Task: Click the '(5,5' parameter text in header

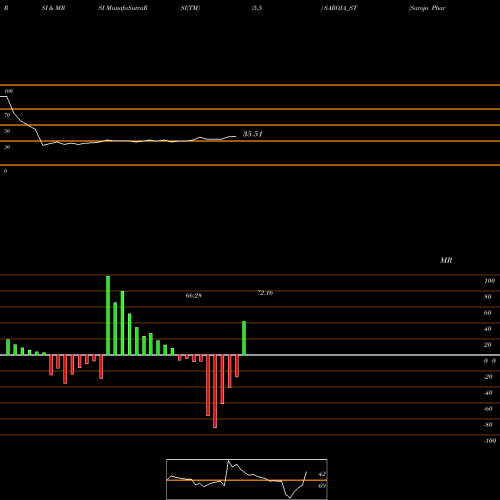Action: click(x=257, y=8)
